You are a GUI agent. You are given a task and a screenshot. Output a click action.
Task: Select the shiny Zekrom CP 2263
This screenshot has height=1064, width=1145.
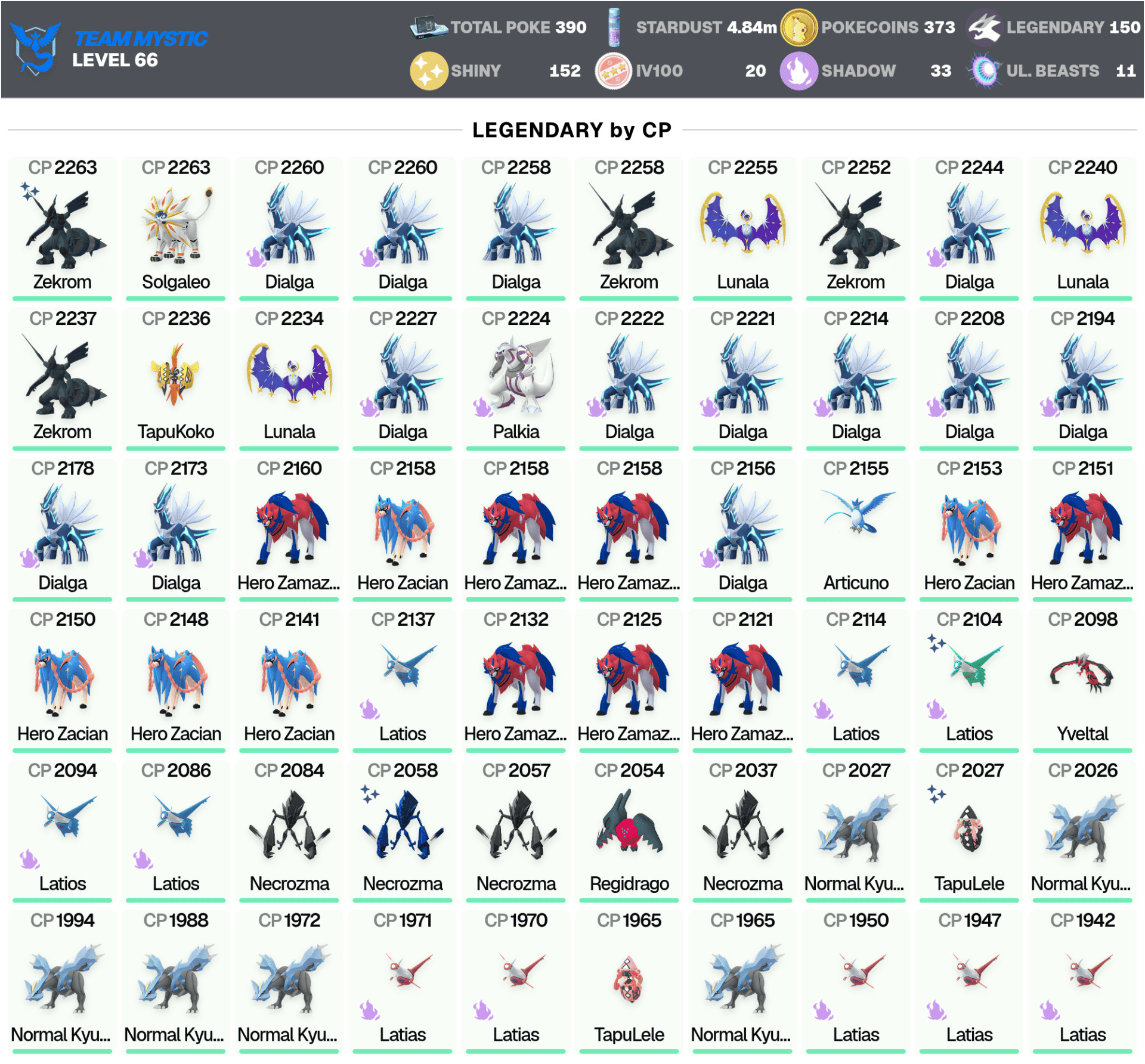point(63,228)
